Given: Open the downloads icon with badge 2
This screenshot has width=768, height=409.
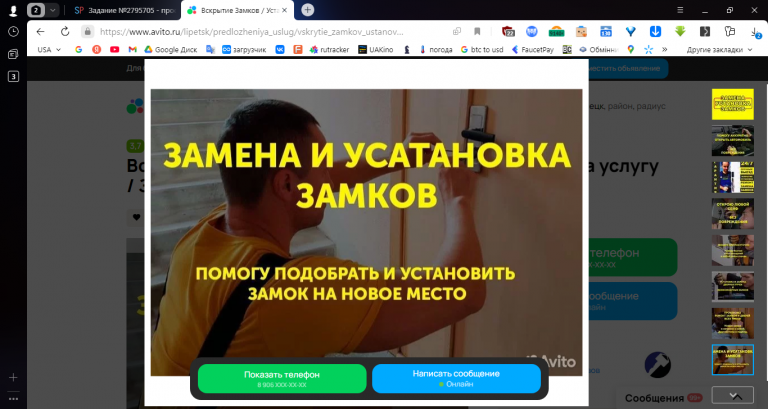Looking at the screenshot, I should click(755, 32).
